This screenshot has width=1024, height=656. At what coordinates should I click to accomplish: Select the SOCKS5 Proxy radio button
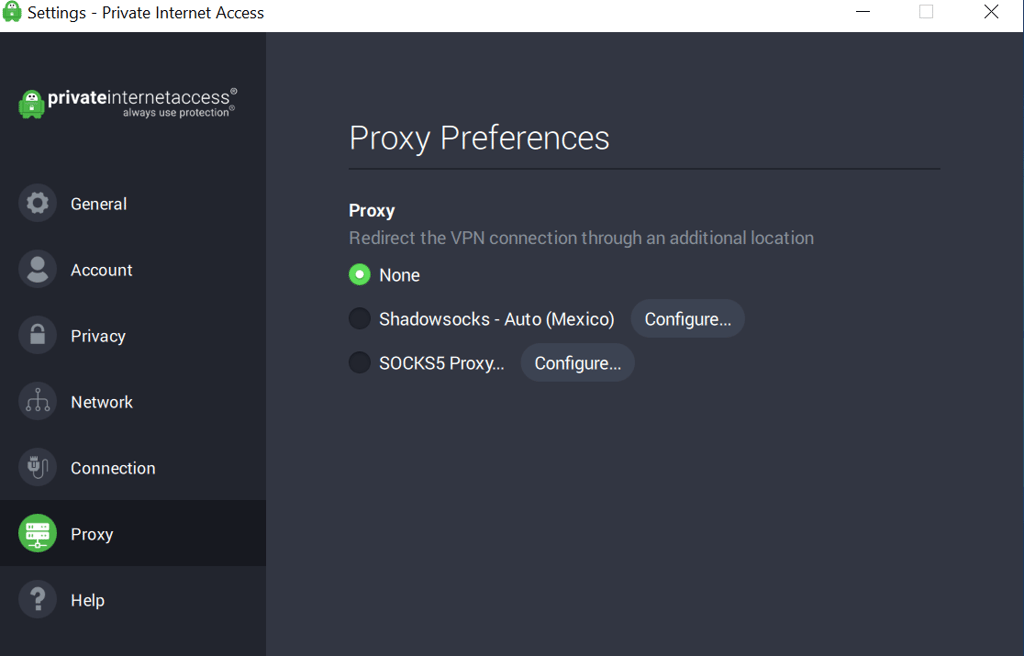359,362
